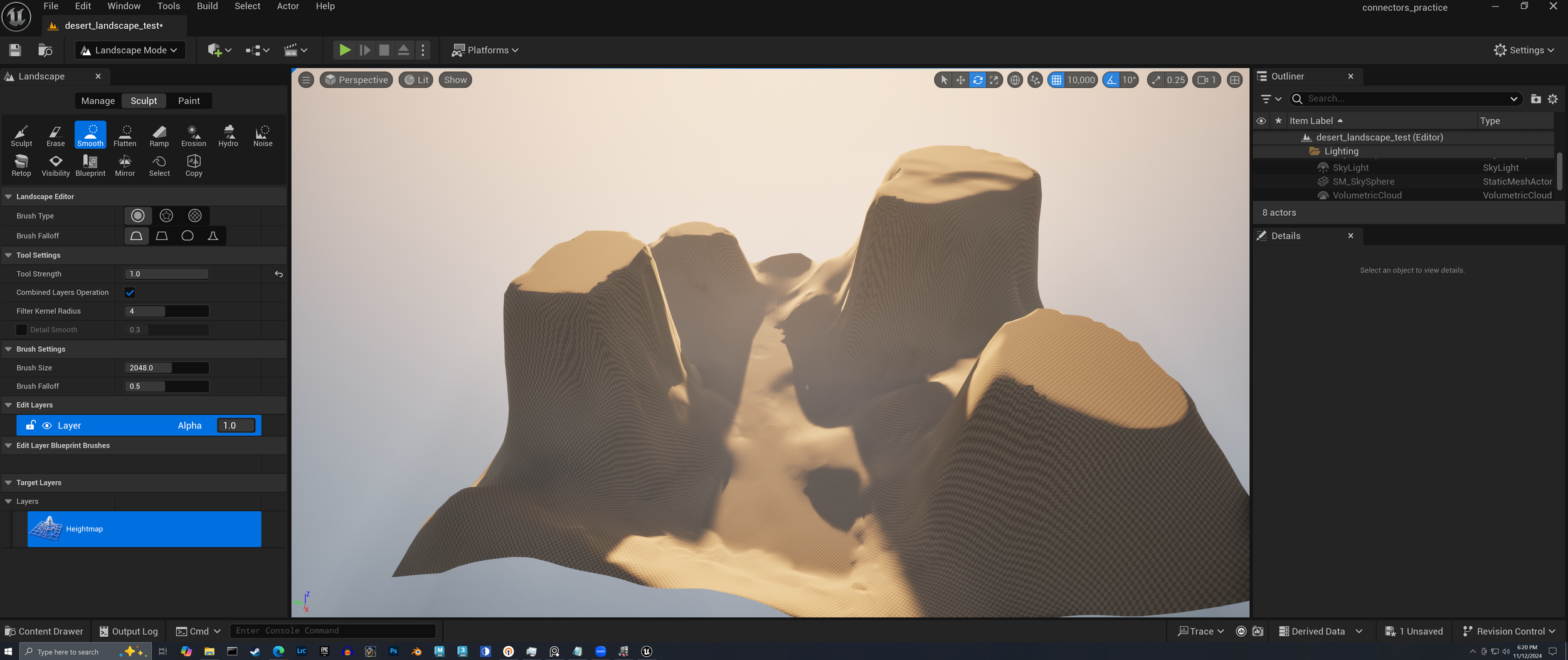Adjust the Brush Size slider
The image size is (1568, 660).
[x=167, y=368]
